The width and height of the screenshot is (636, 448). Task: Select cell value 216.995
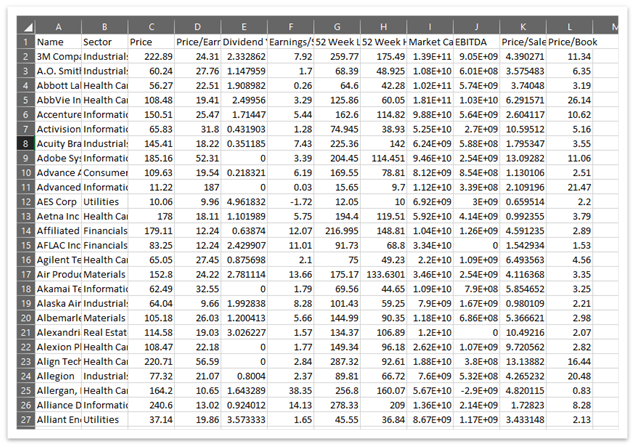[337, 231]
